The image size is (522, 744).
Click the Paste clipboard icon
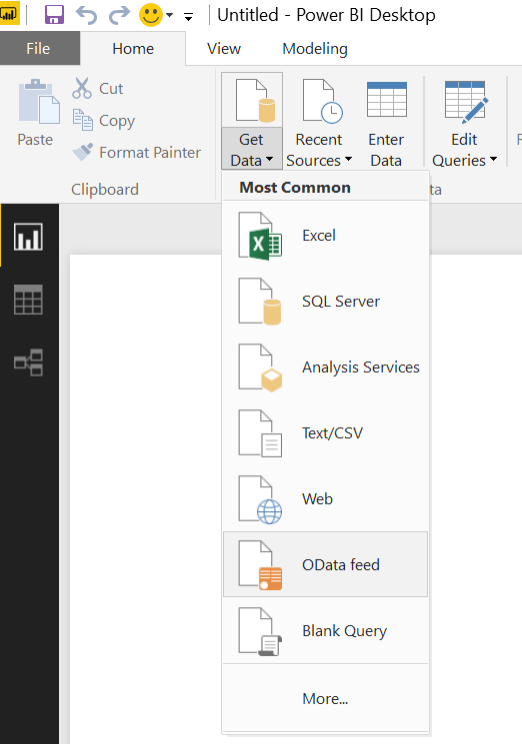point(39,102)
